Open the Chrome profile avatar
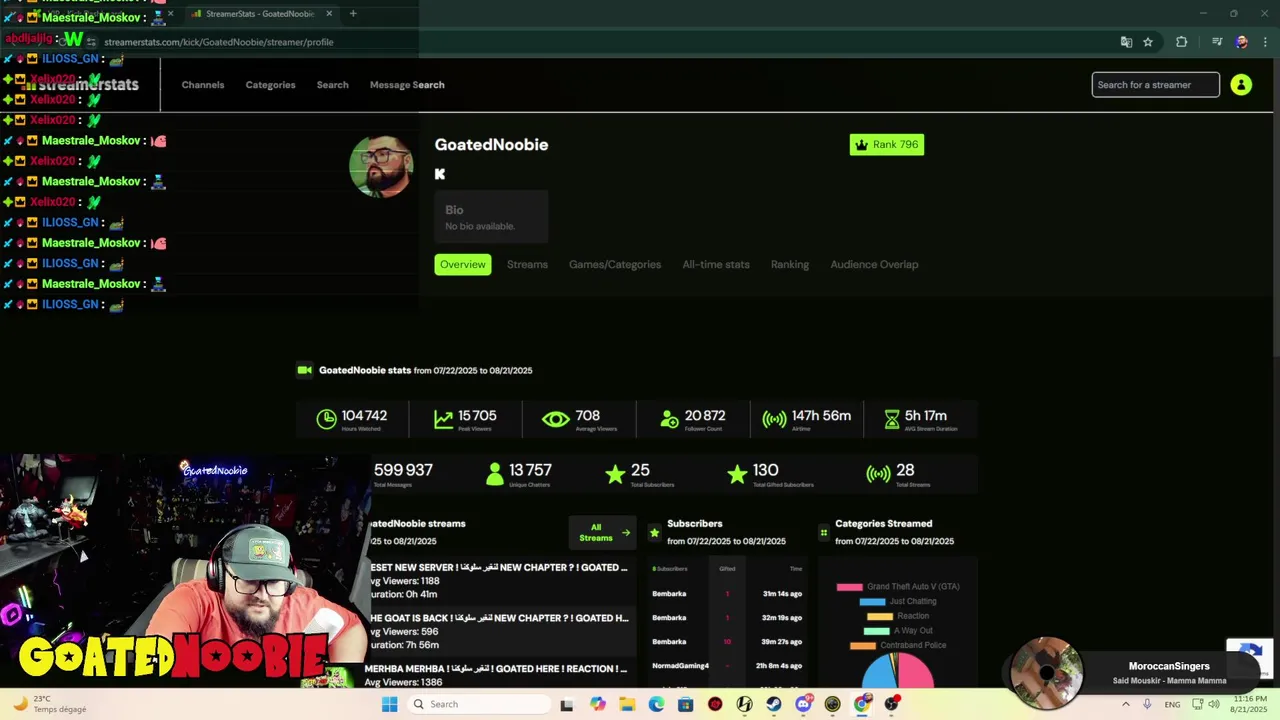Viewport: 1280px width, 720px height. (x=1241, y=42)
